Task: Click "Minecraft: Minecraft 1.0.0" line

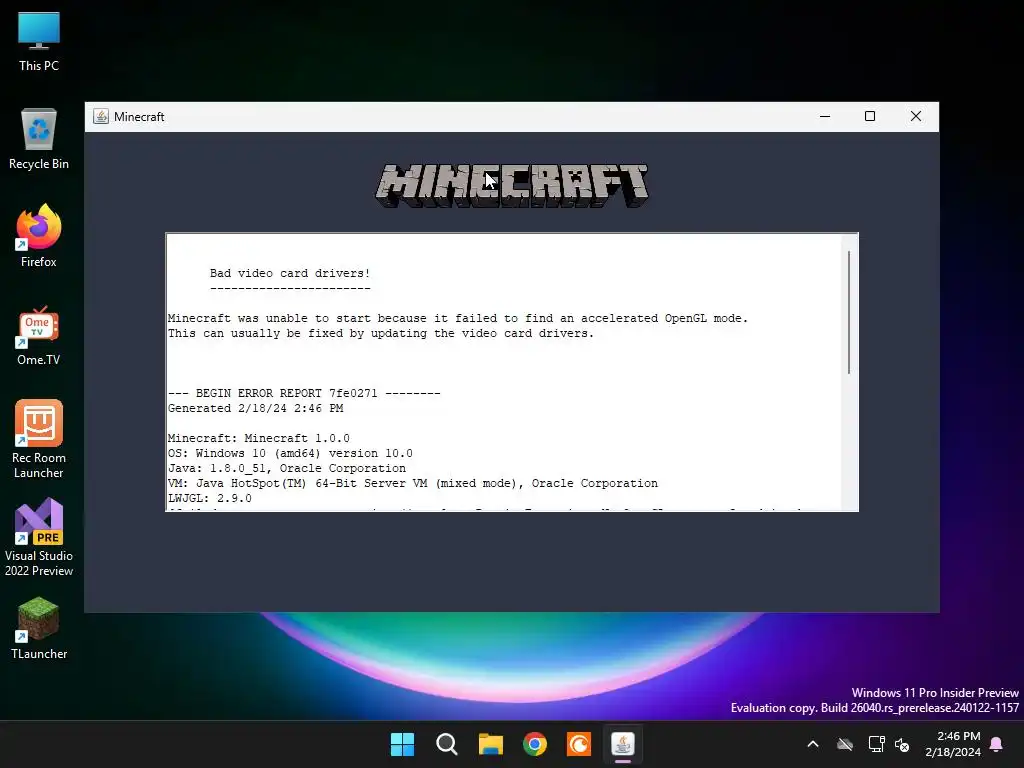Action: coord(259,438)
